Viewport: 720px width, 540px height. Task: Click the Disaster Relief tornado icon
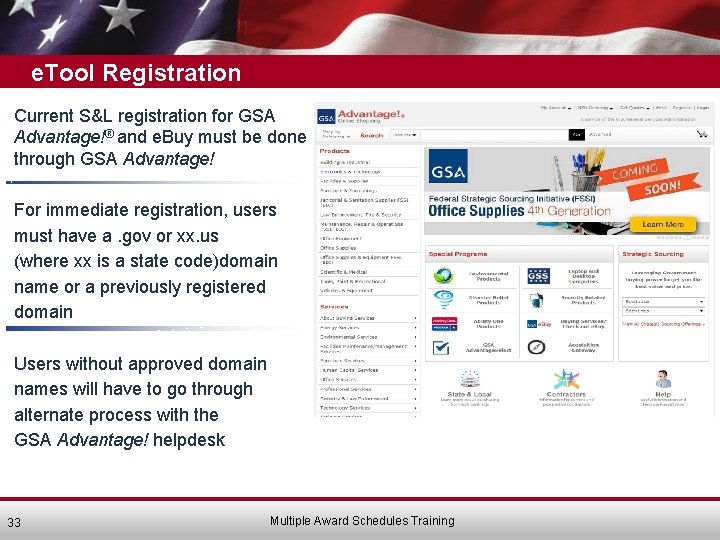pyautogui.click(x=443, y=299)
